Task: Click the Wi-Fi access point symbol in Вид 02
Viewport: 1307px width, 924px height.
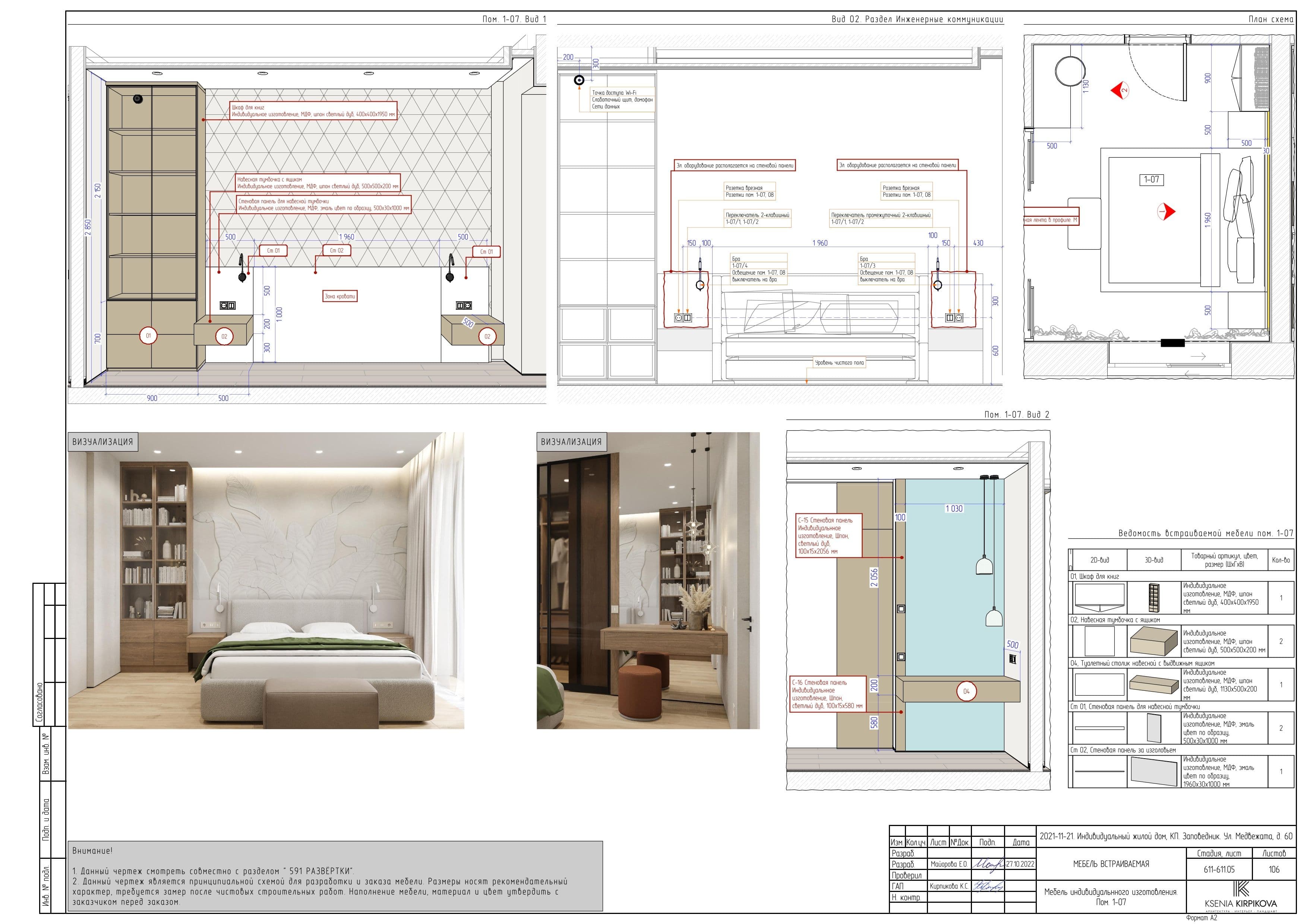Action: point(579,80)
